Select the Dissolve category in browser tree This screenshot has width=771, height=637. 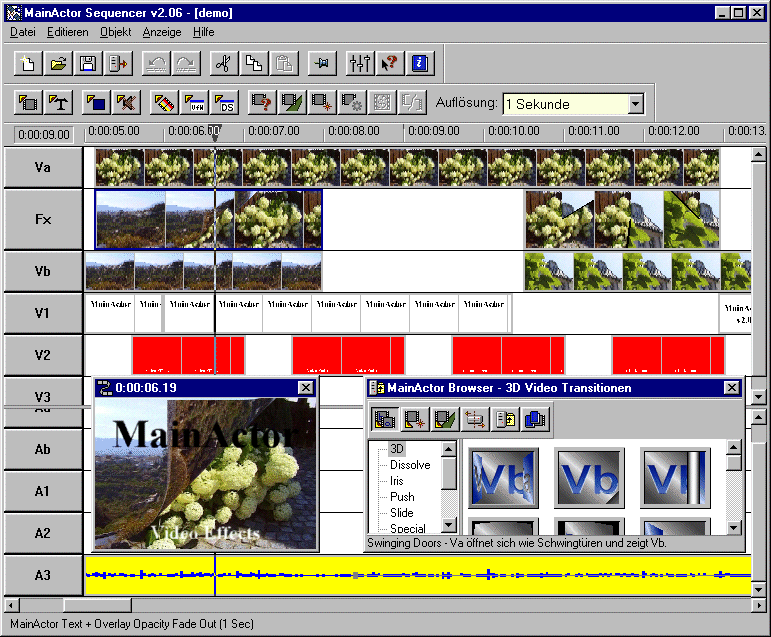410,465
